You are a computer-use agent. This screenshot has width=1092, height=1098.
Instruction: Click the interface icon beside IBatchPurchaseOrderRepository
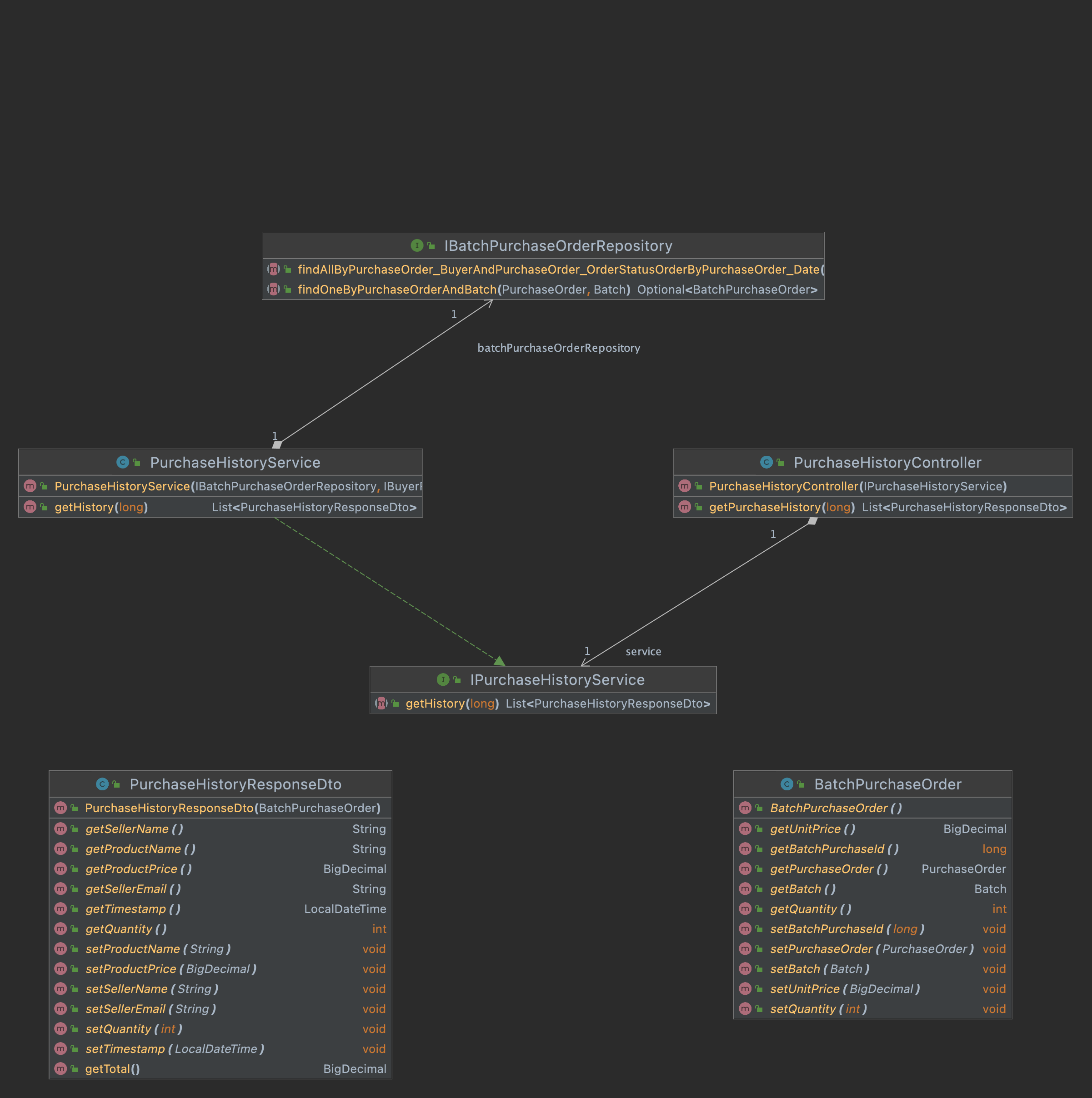coord(417,245)
